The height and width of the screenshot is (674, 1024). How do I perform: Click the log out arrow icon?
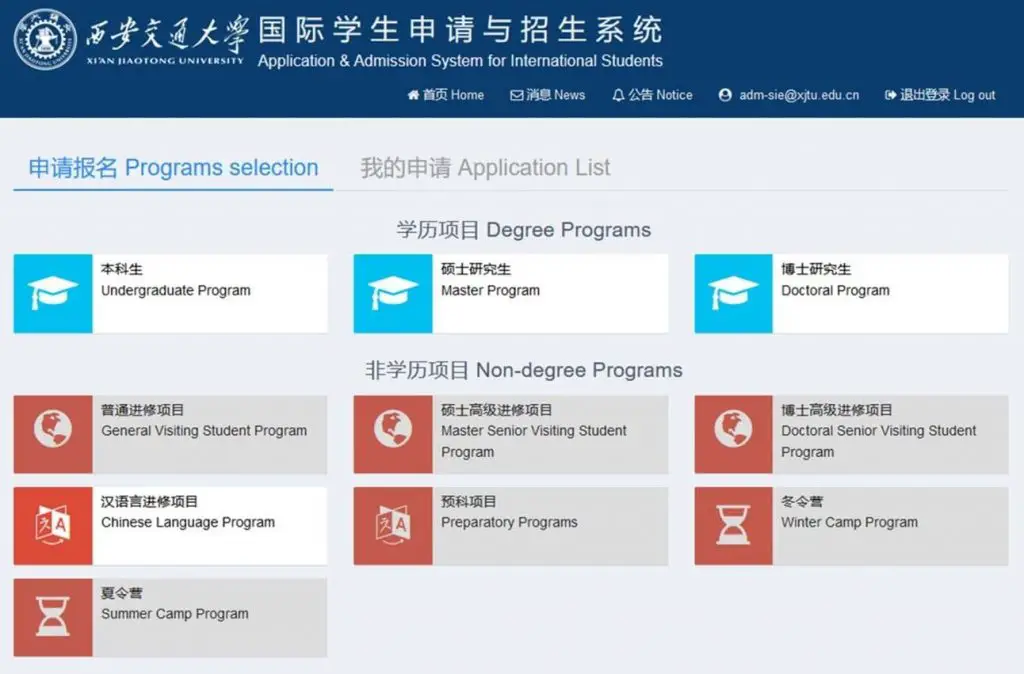[890, 95]
